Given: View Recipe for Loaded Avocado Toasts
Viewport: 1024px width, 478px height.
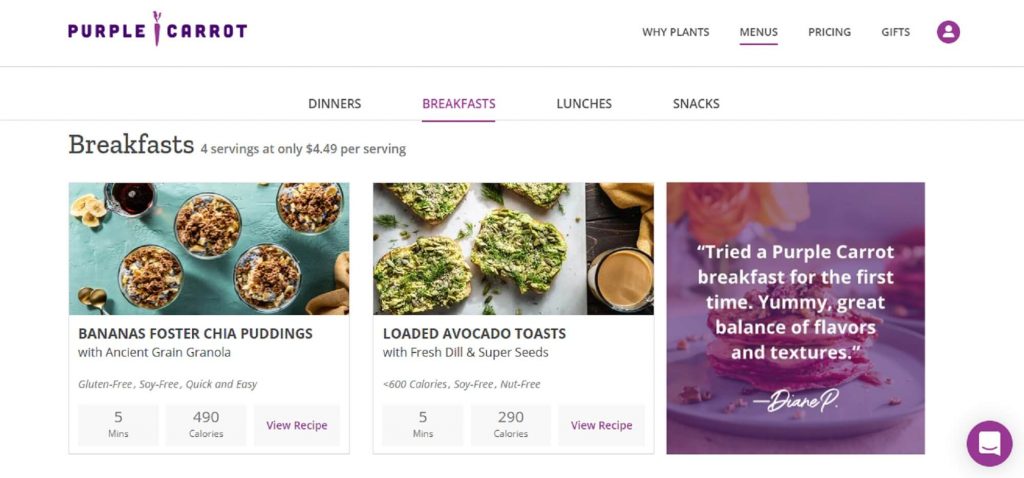Looking at the screenshot, I should 601,425.
